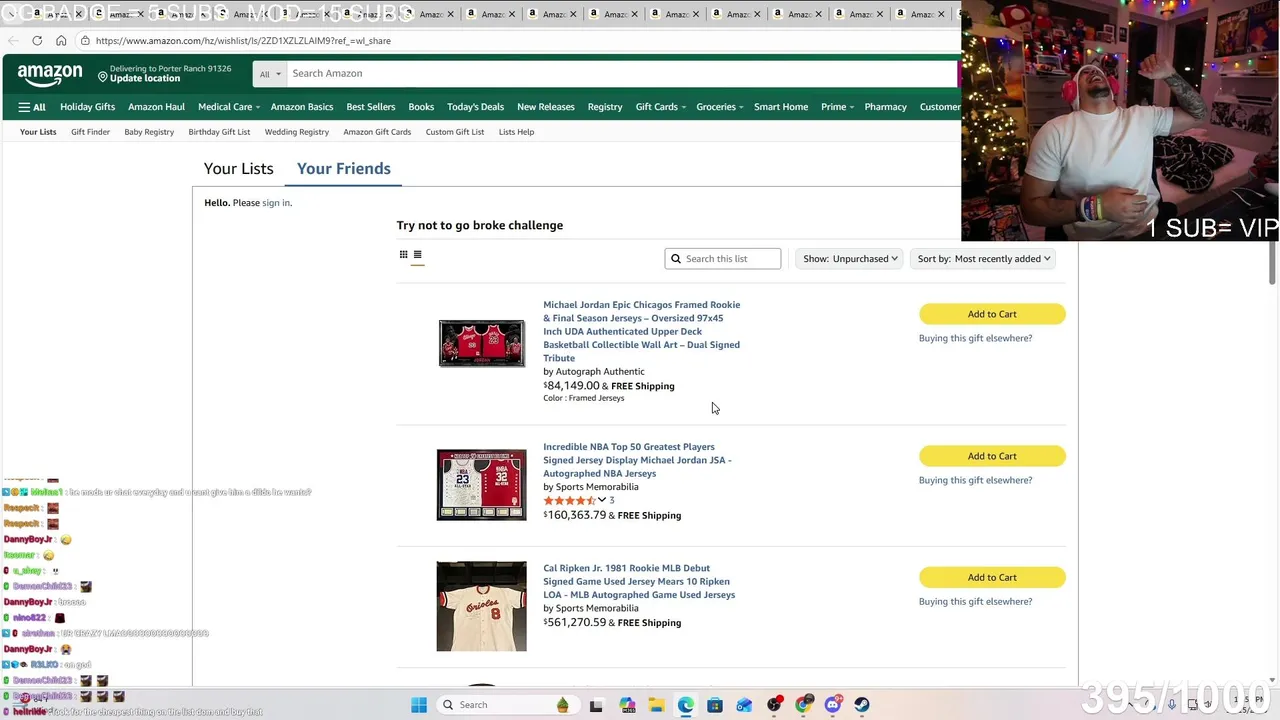Click the Search this list field

[x=723, y=259]
